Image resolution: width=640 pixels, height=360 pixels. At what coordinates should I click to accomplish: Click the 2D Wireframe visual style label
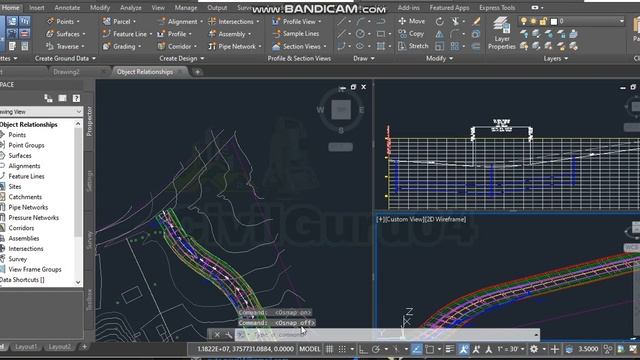tap(444, 219)
